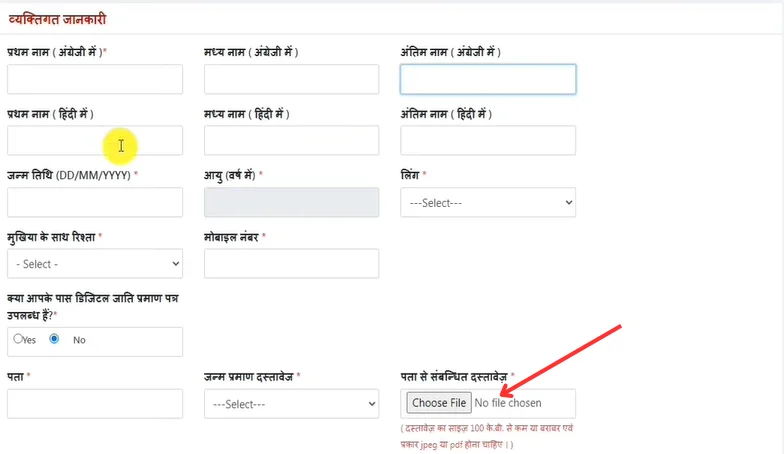784x454 pixels.
Task: Click the मोबाइल नंबर input field
Action: coord(291,264)
